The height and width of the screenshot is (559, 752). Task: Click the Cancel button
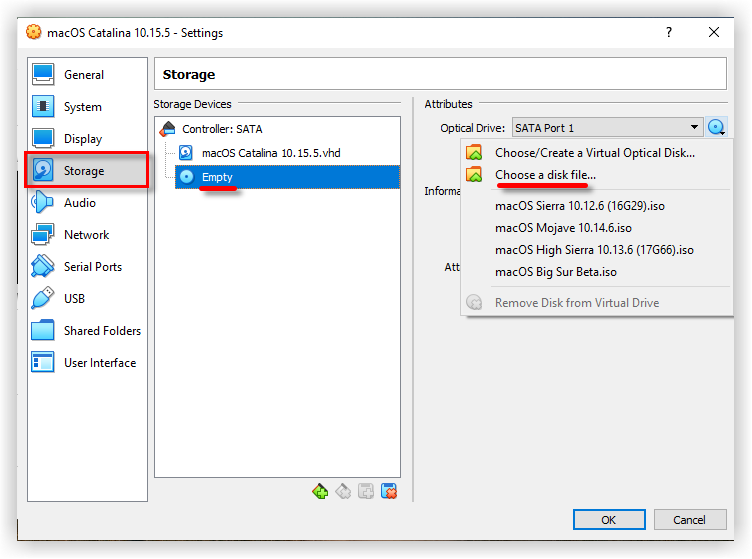(689, 519)
